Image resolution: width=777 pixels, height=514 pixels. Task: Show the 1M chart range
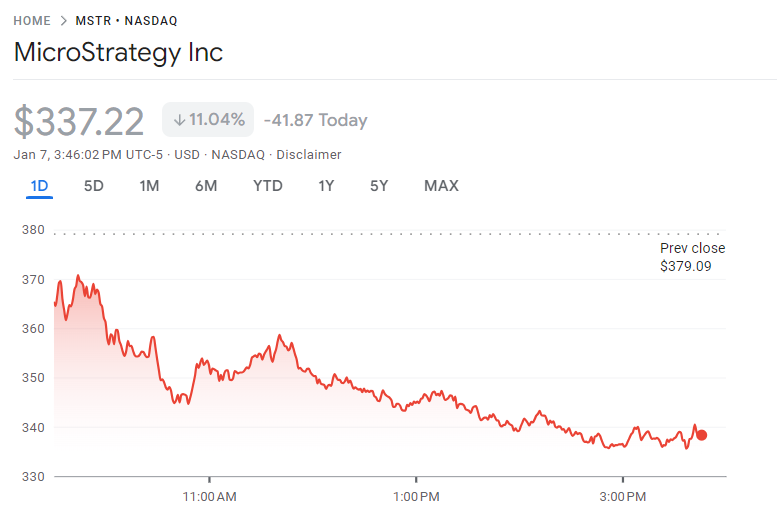click(x=149, y=186)
